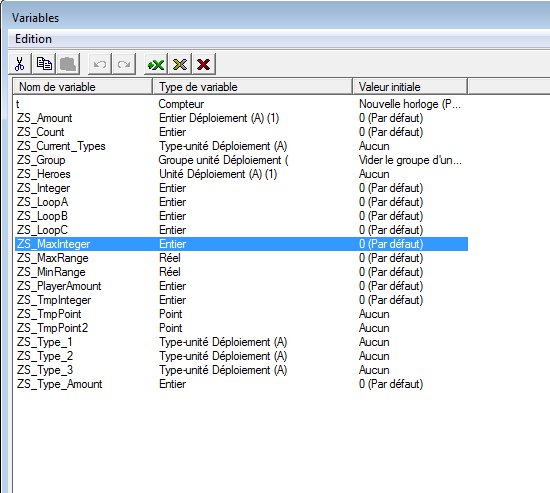This screenshot has width=550, height=493.
Task: Select the ZS_LoopB variable row
Action: pyautogui.click(x=241, y=216)
